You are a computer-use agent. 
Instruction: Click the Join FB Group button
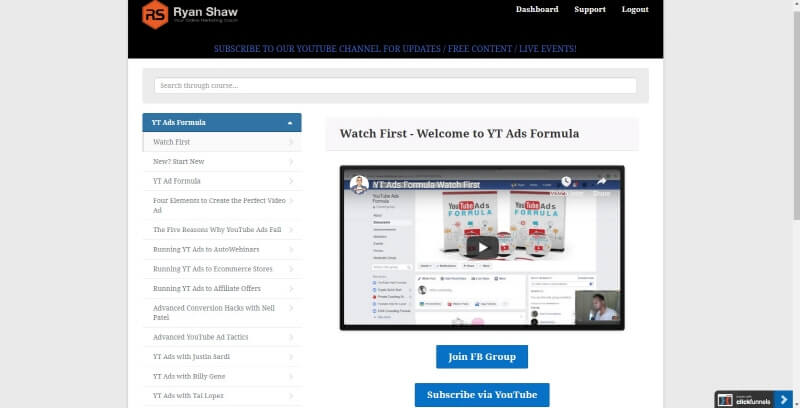point(482,357)
